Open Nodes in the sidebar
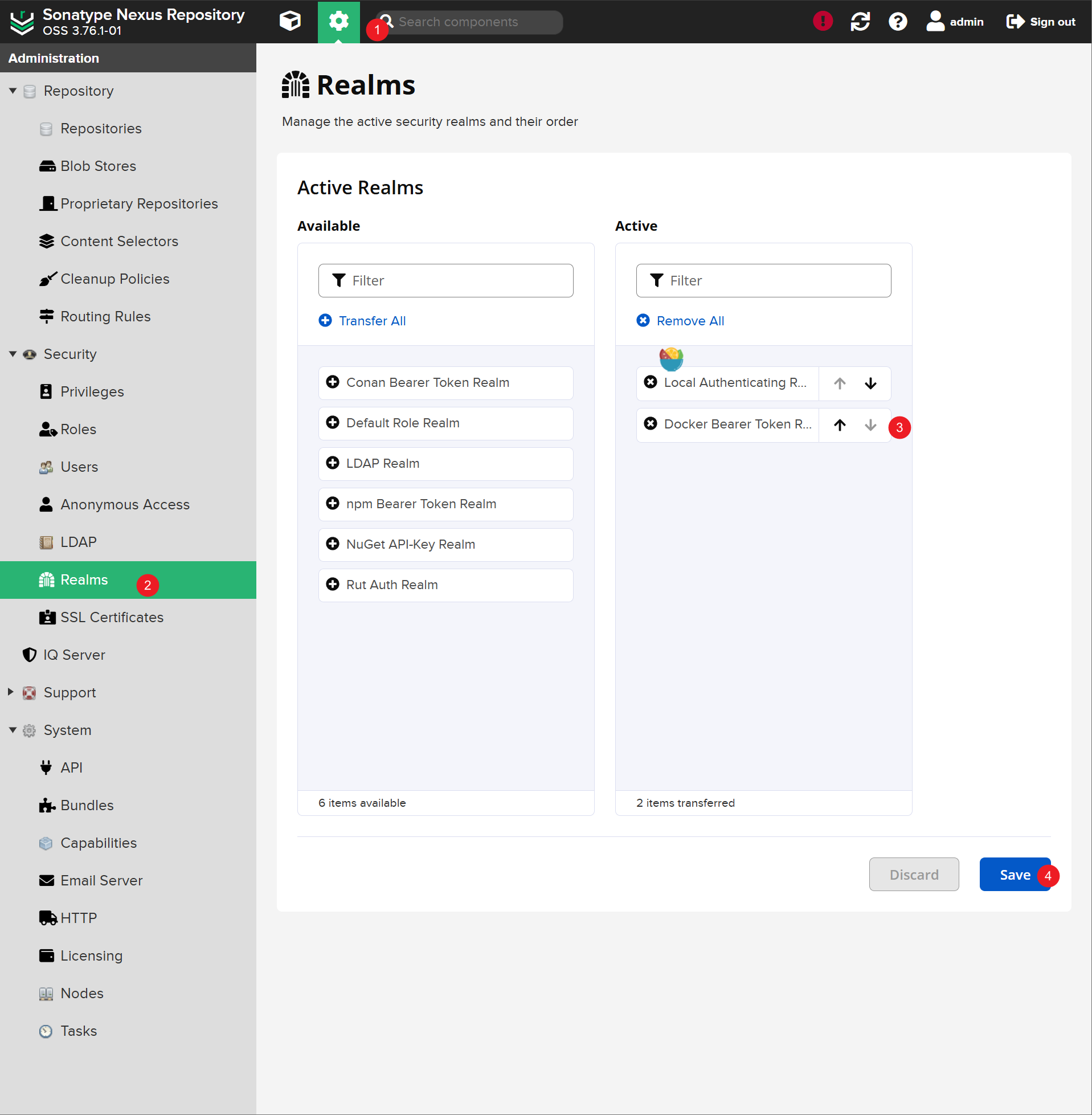 coord(128,993)
